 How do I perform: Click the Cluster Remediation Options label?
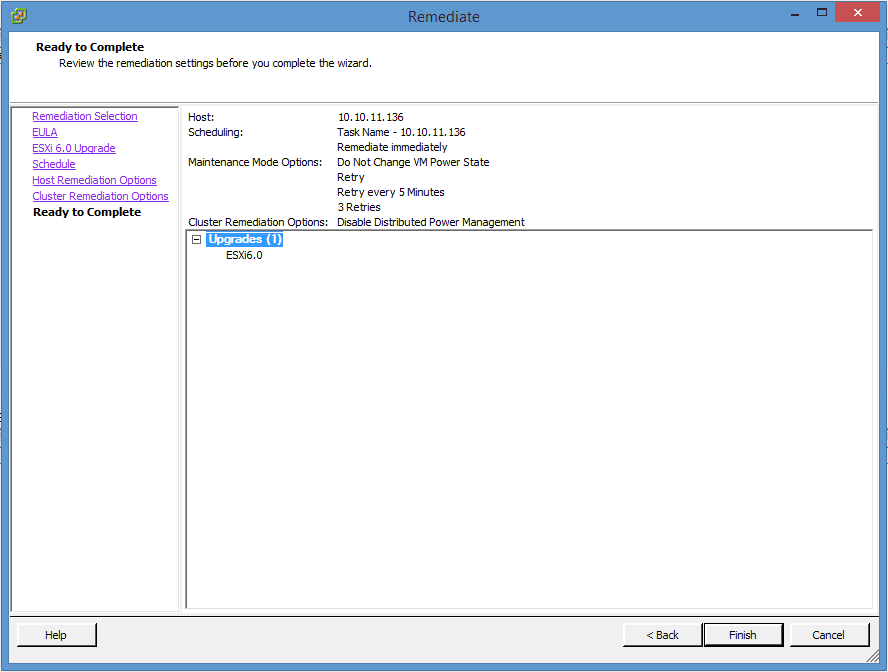258,222
